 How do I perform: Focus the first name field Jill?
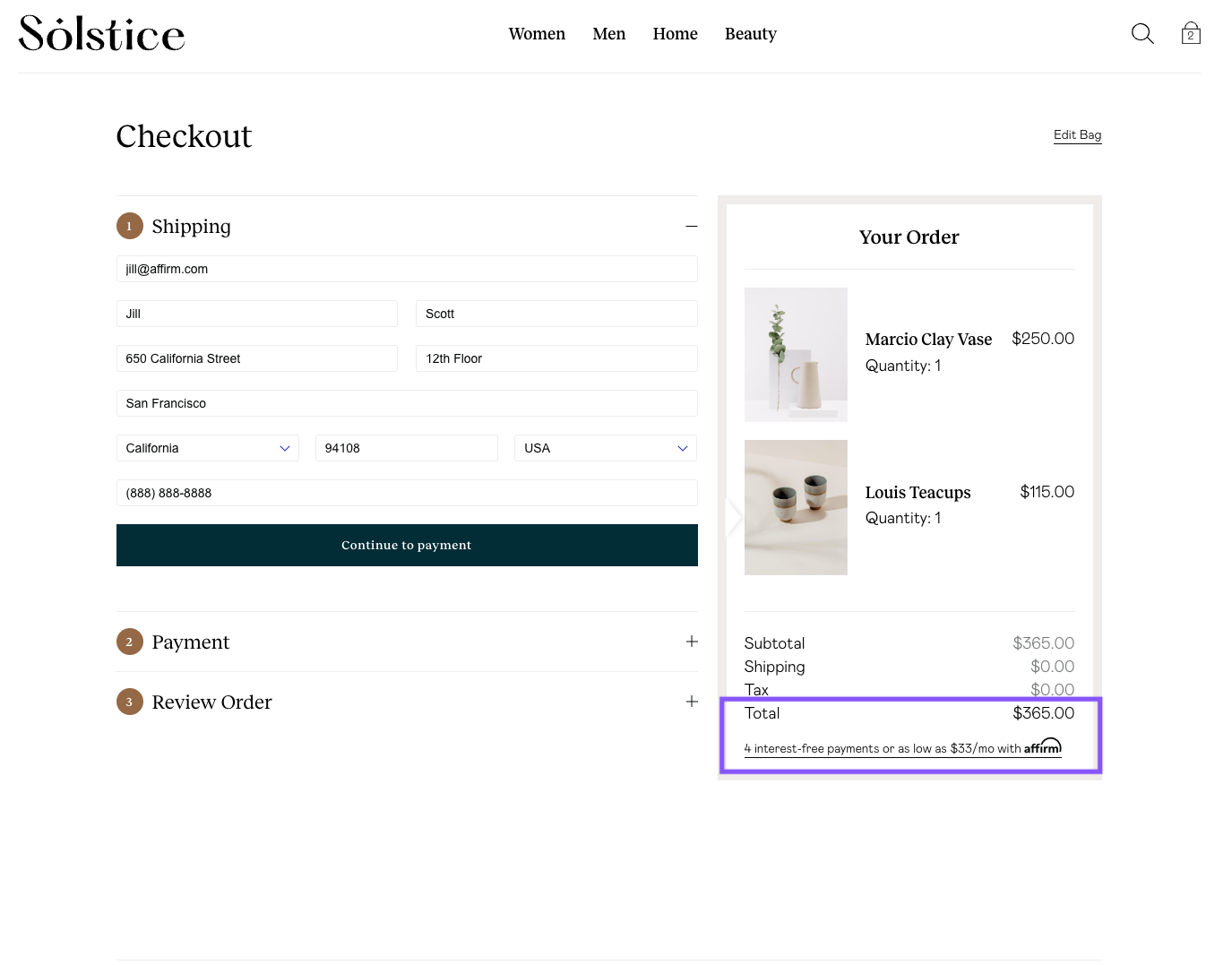pyautogui.click(x=257, y=314)
